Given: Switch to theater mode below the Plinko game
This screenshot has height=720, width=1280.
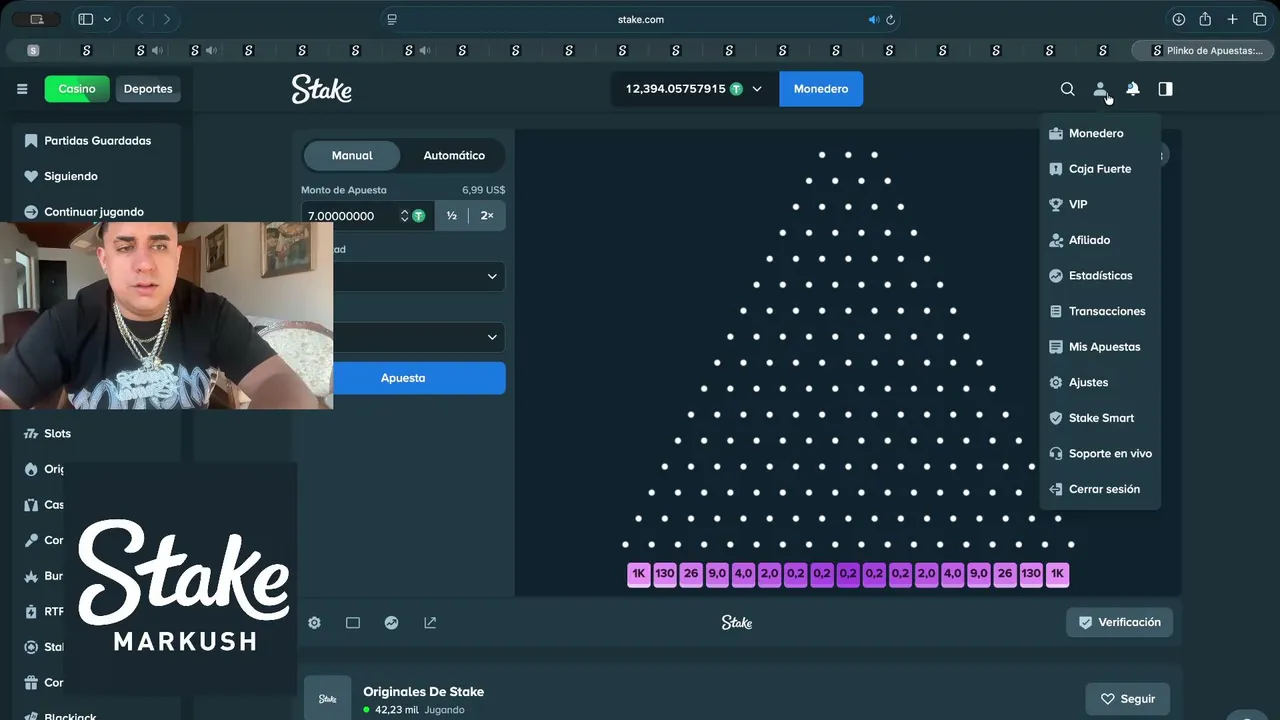Looking at the screenshot, I should tap(353, 622).
